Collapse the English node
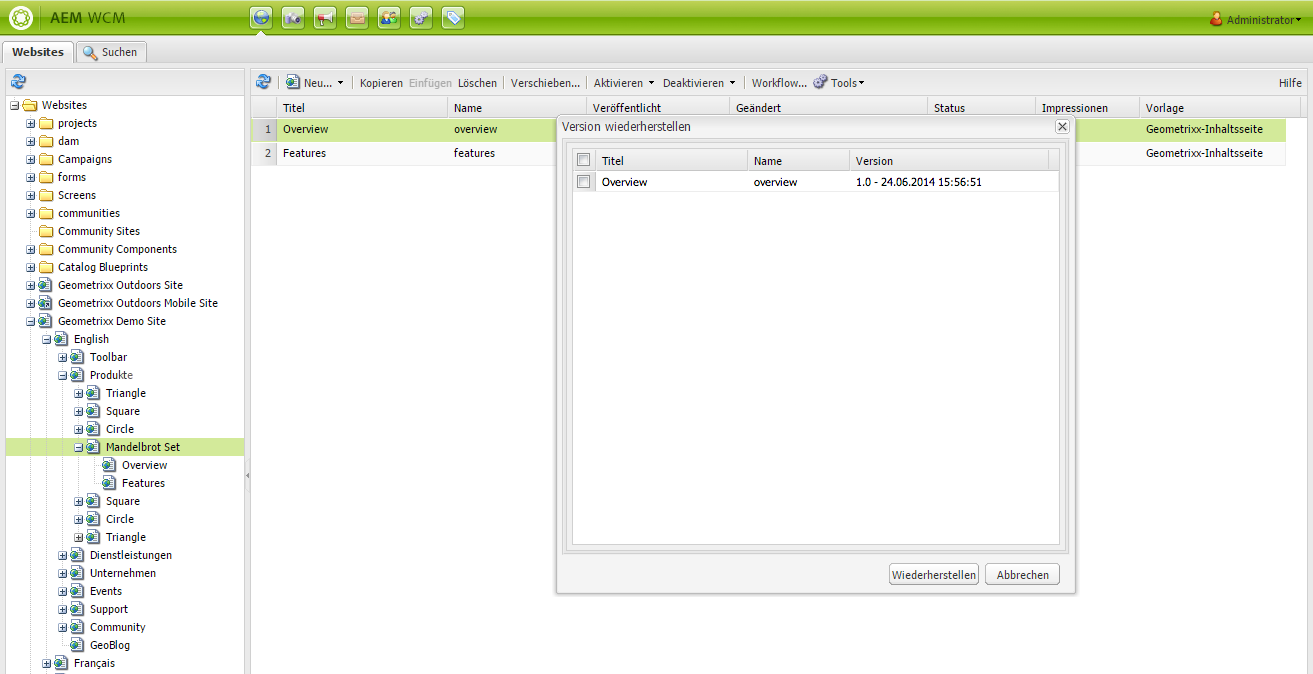 click(47, 339)
